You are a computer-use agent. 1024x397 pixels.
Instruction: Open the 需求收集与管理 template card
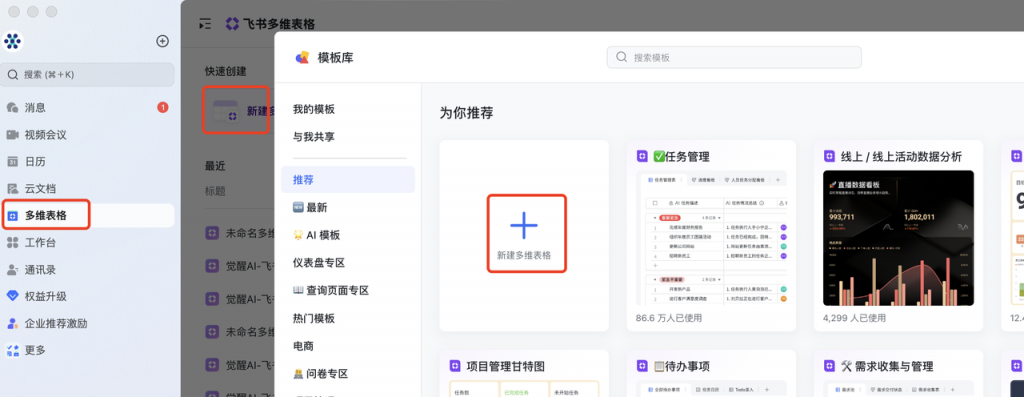(898, 373)
